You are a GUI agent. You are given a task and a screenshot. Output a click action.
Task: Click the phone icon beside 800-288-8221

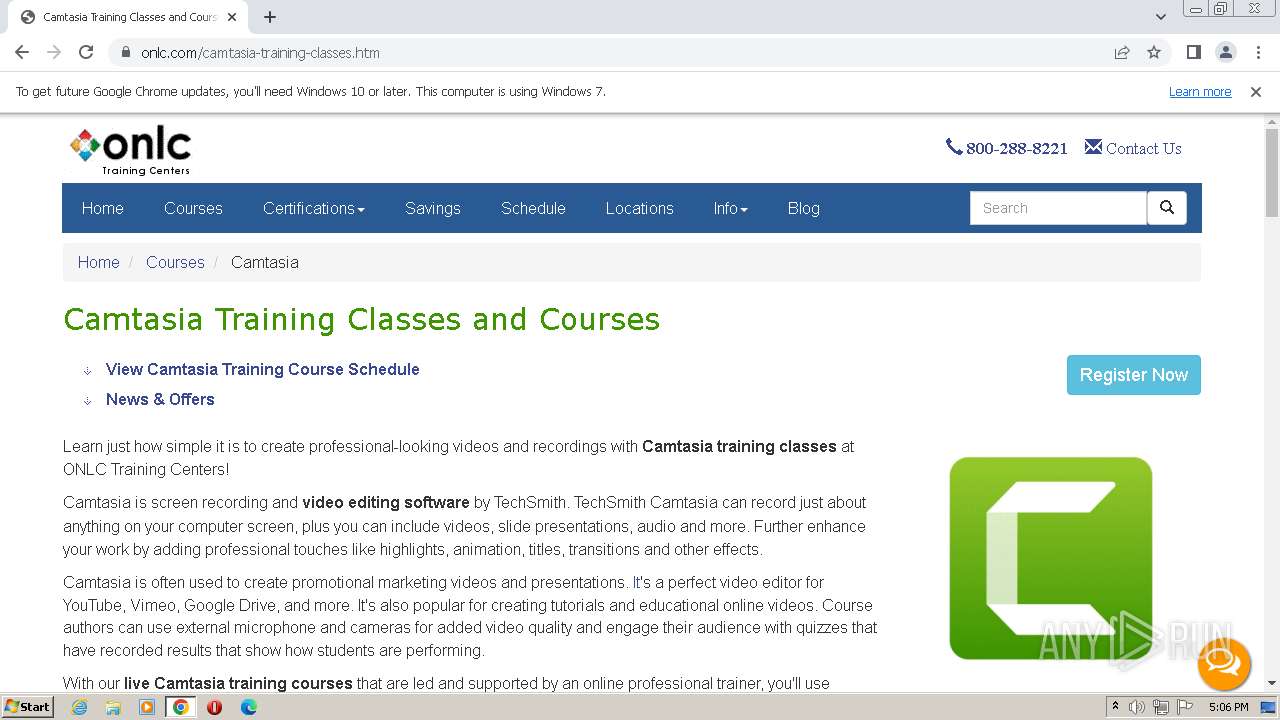pyautogui.click(x=954, y=147)
